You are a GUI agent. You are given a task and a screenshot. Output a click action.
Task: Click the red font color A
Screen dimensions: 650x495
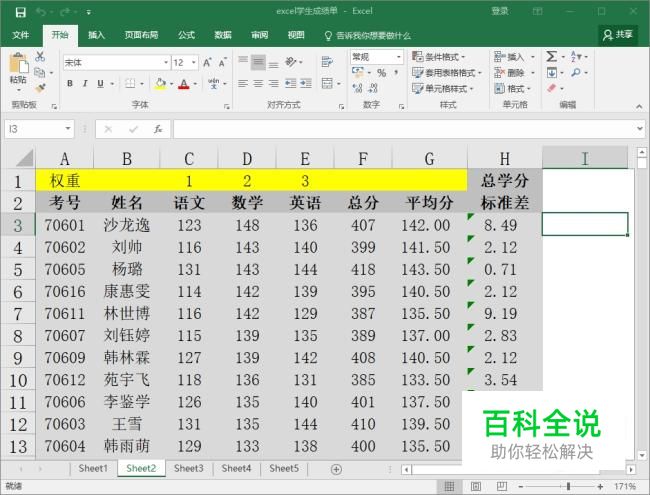[184, 84]
